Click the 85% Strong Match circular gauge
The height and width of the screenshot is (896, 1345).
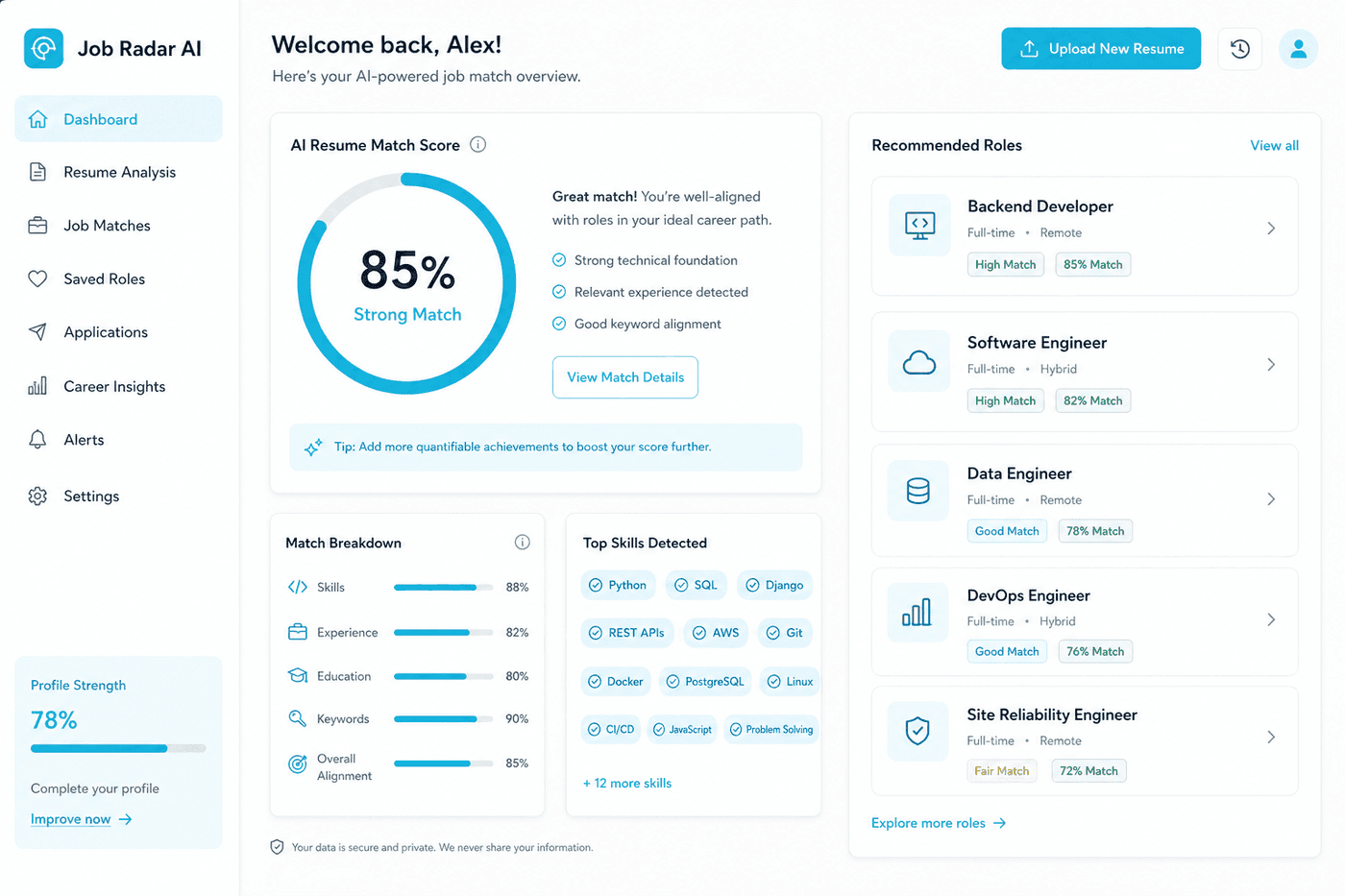(406, 283)
